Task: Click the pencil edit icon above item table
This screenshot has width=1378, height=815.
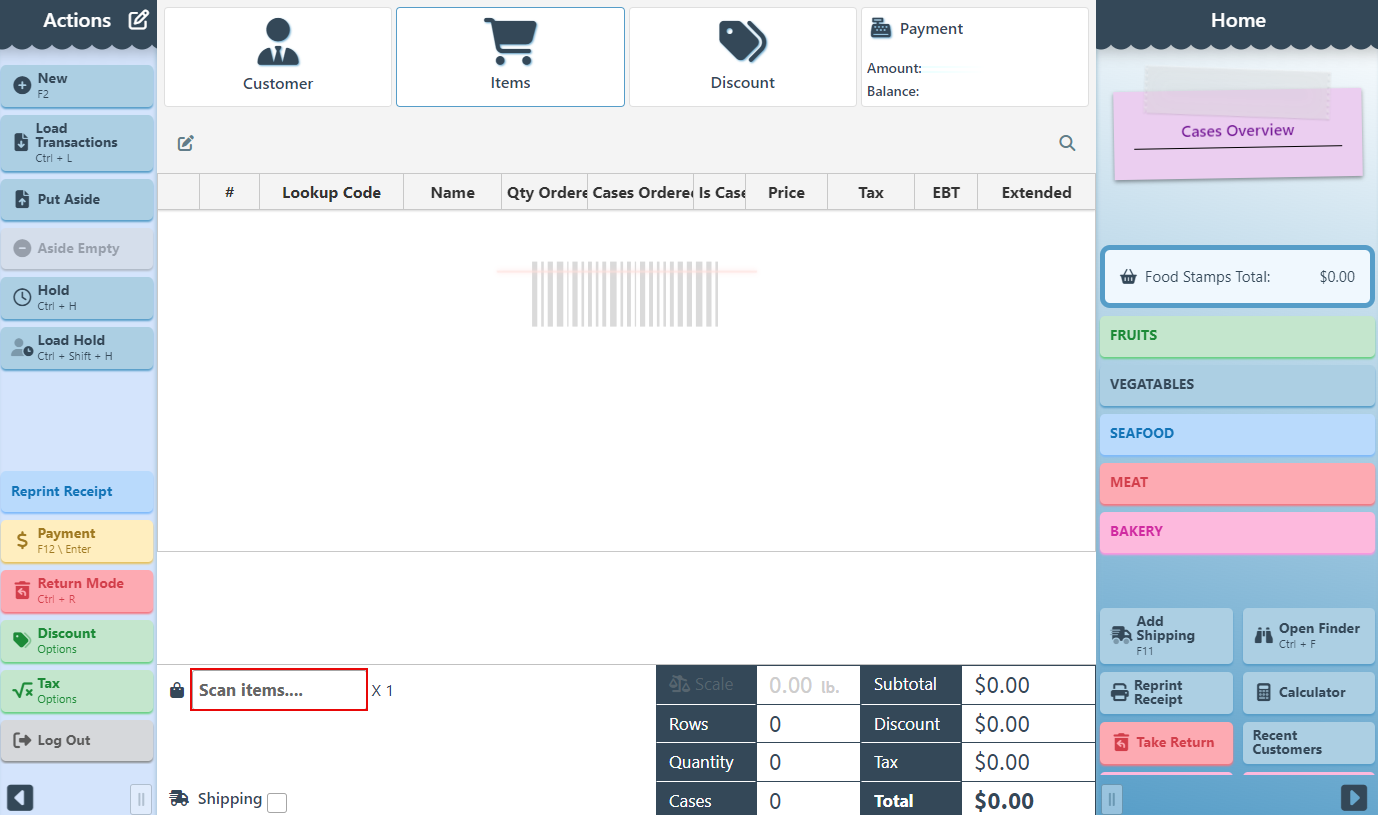Action: 185,143
